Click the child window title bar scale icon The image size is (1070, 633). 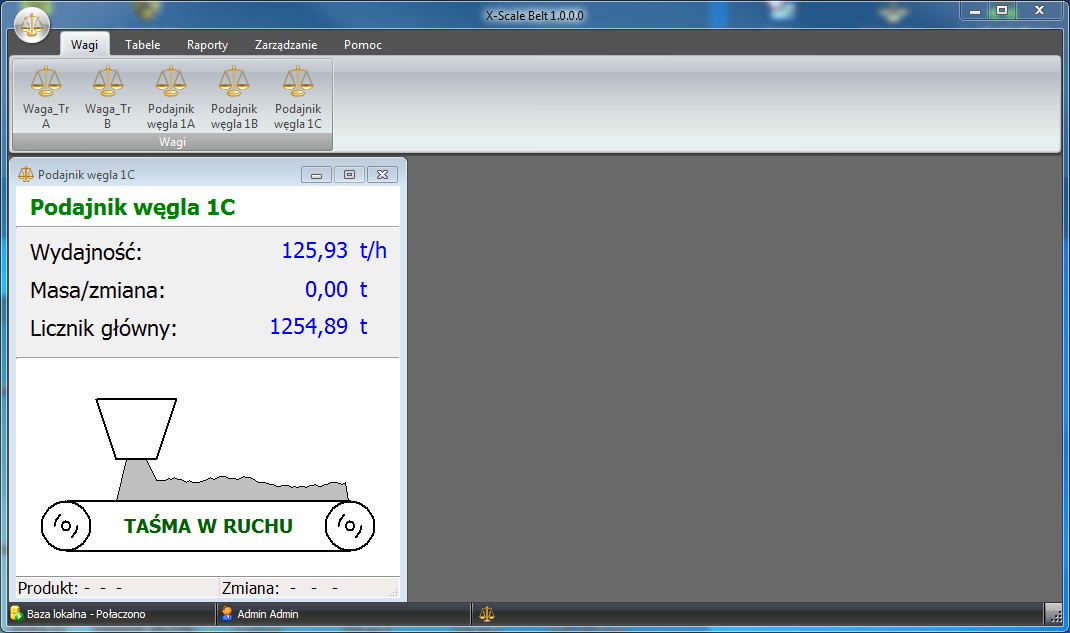[x=26, y=175]
